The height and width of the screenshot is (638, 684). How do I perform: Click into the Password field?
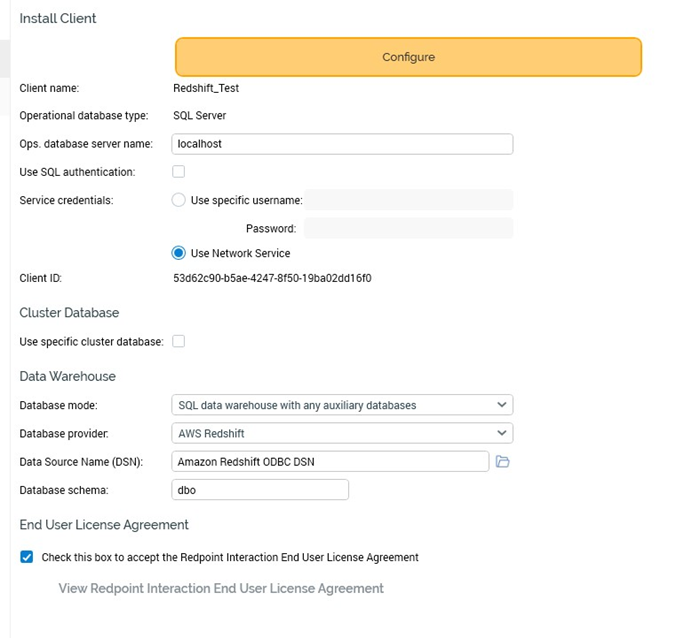408,229
